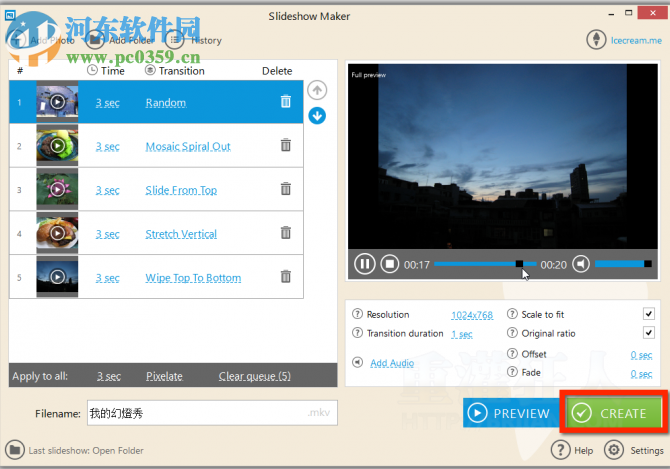Toggle the Scale to fit checkbox
Screen dimensions: 670x469
click(x=649, y=314)
